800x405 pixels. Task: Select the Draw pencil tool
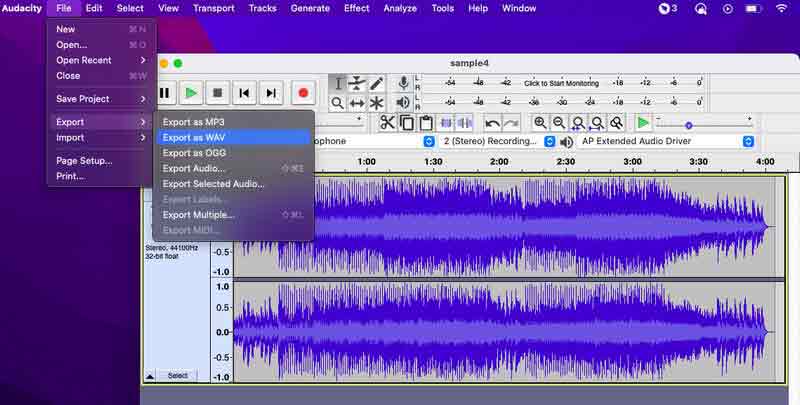pyautogui.click(x=377, y=83)
